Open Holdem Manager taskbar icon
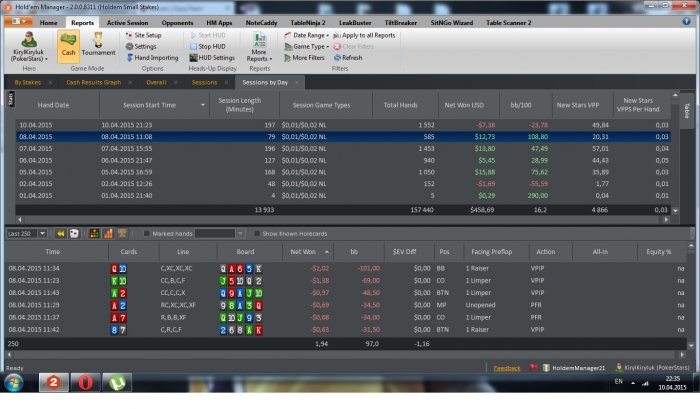This screenshot has width=700, height=409. pos(54,383)
